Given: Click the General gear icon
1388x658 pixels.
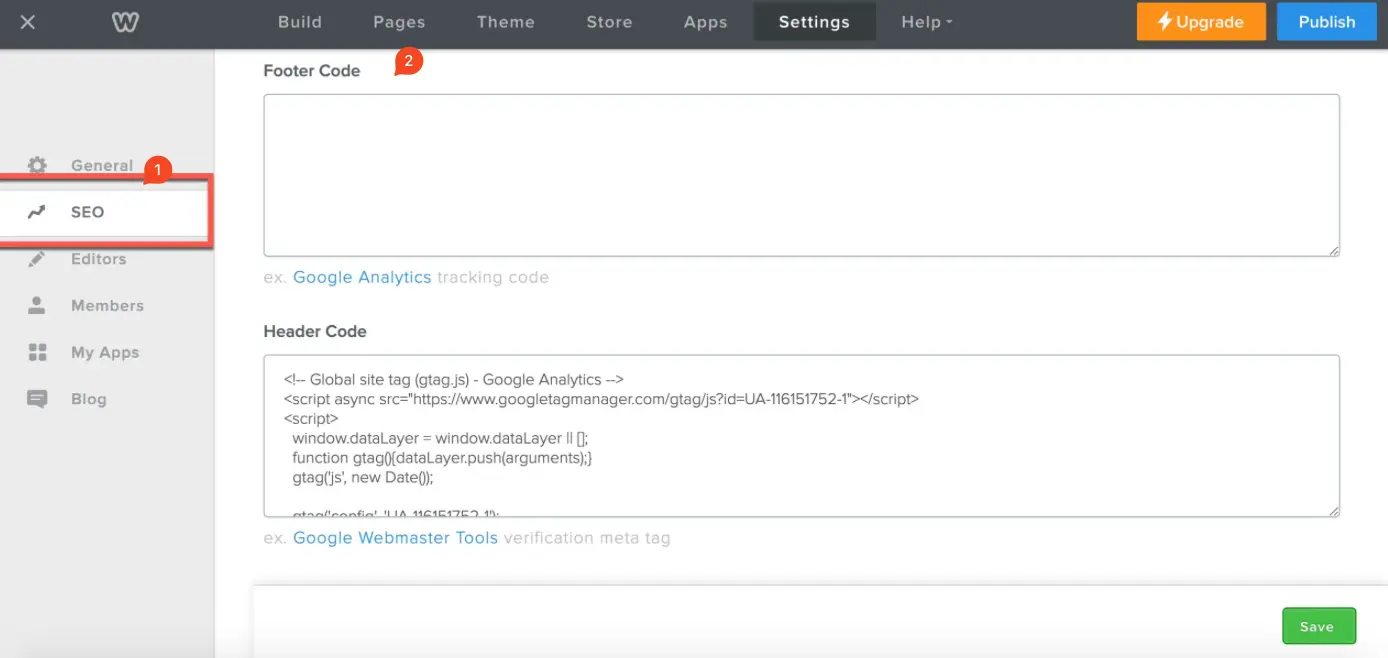Looking at the screenshot, I should [37, 165].
